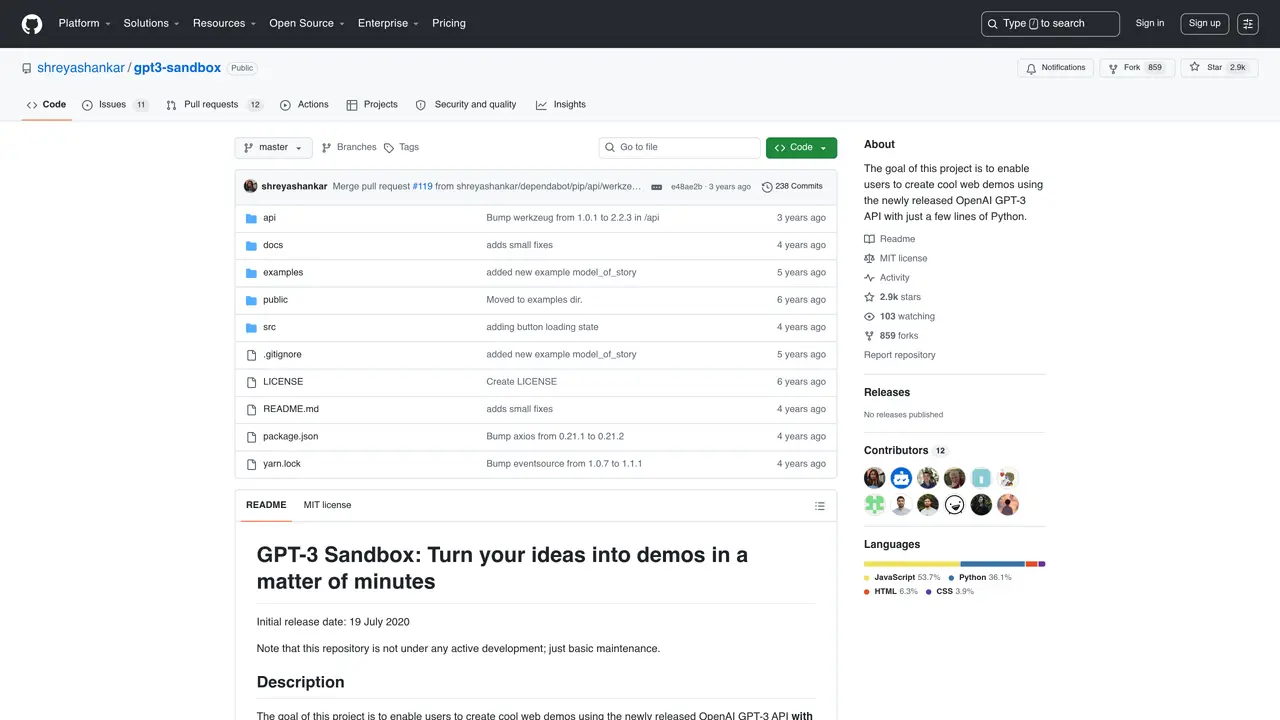
Task: Select the README tab
Action: (266, 506)
